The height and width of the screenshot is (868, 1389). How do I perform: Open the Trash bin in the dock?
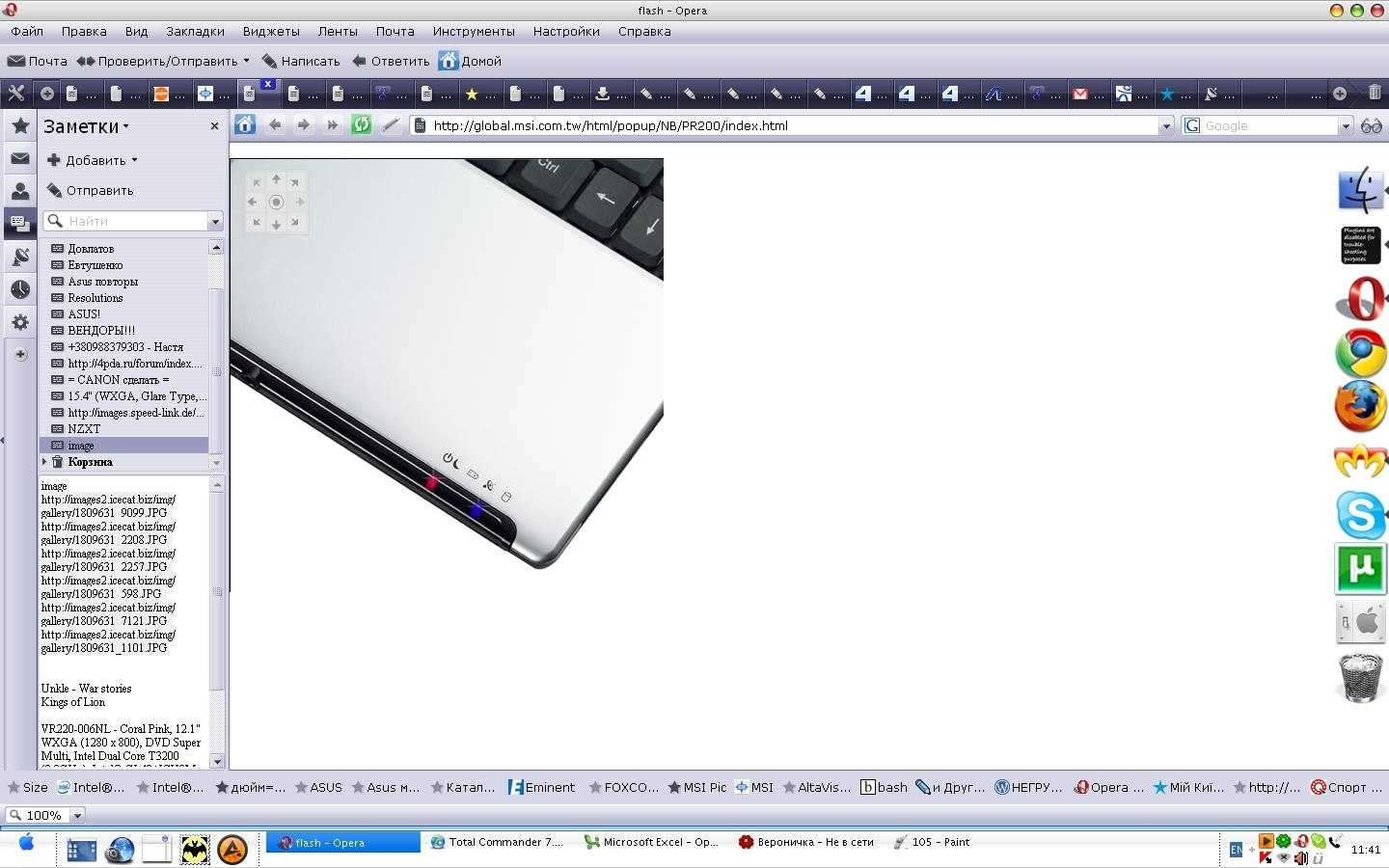1361,677
